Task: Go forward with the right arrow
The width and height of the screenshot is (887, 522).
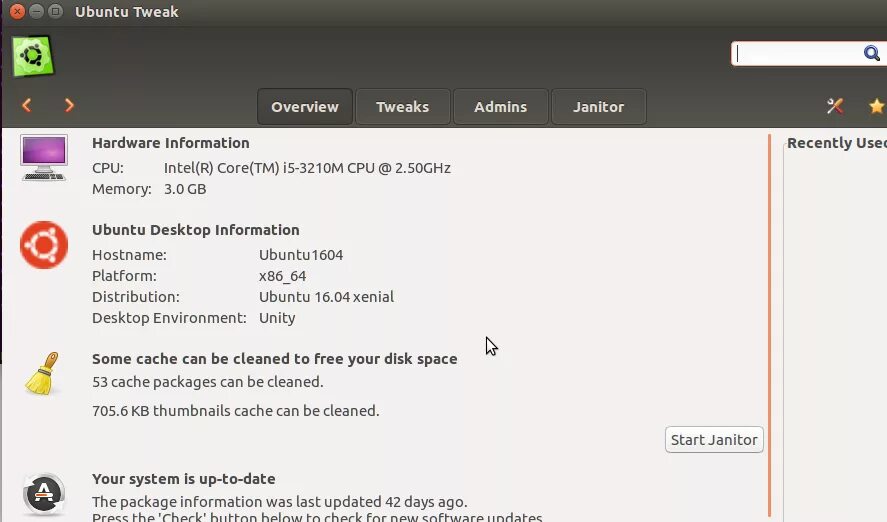Action: point(69,105)
